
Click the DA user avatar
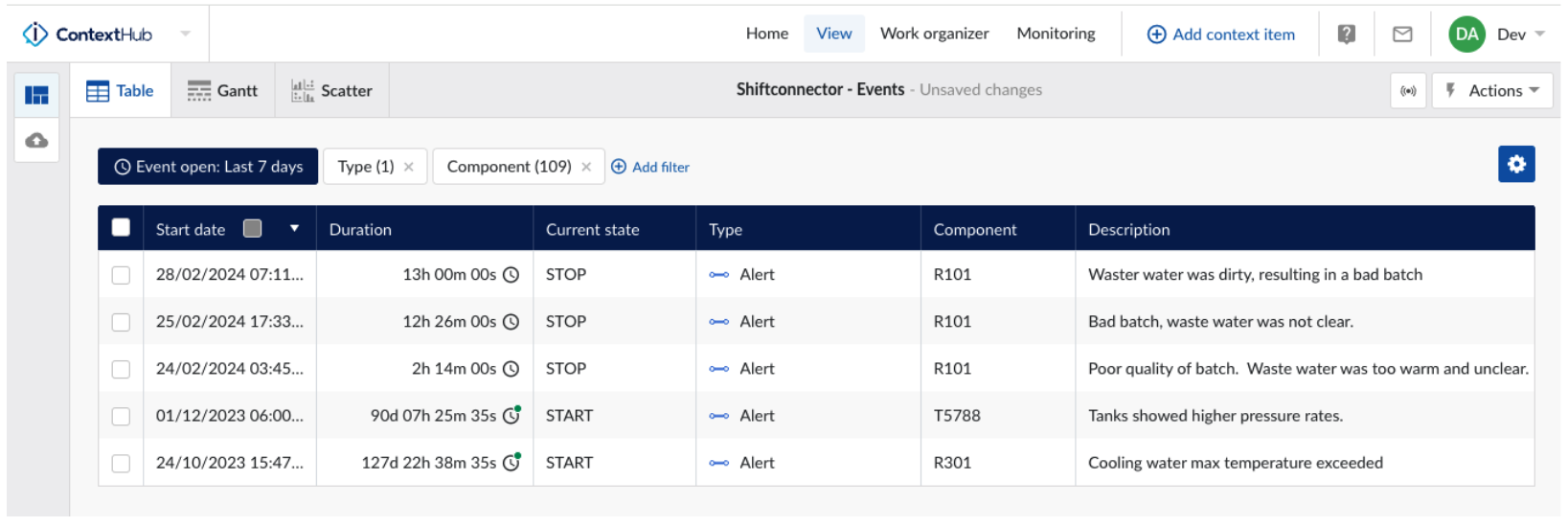tap(1466, 34)
